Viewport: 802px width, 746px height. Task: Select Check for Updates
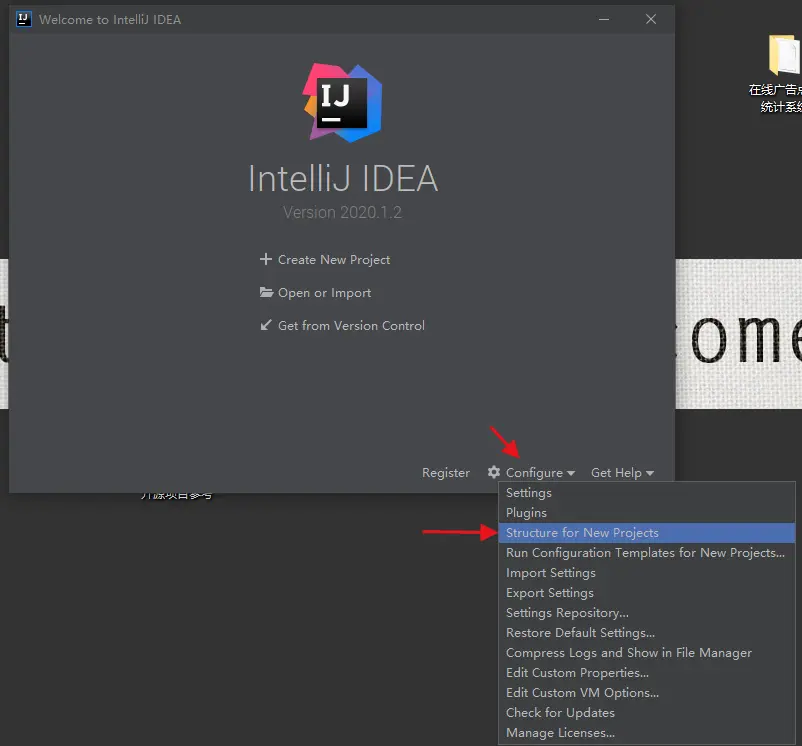pyautogui.click(x=647, y=712)
